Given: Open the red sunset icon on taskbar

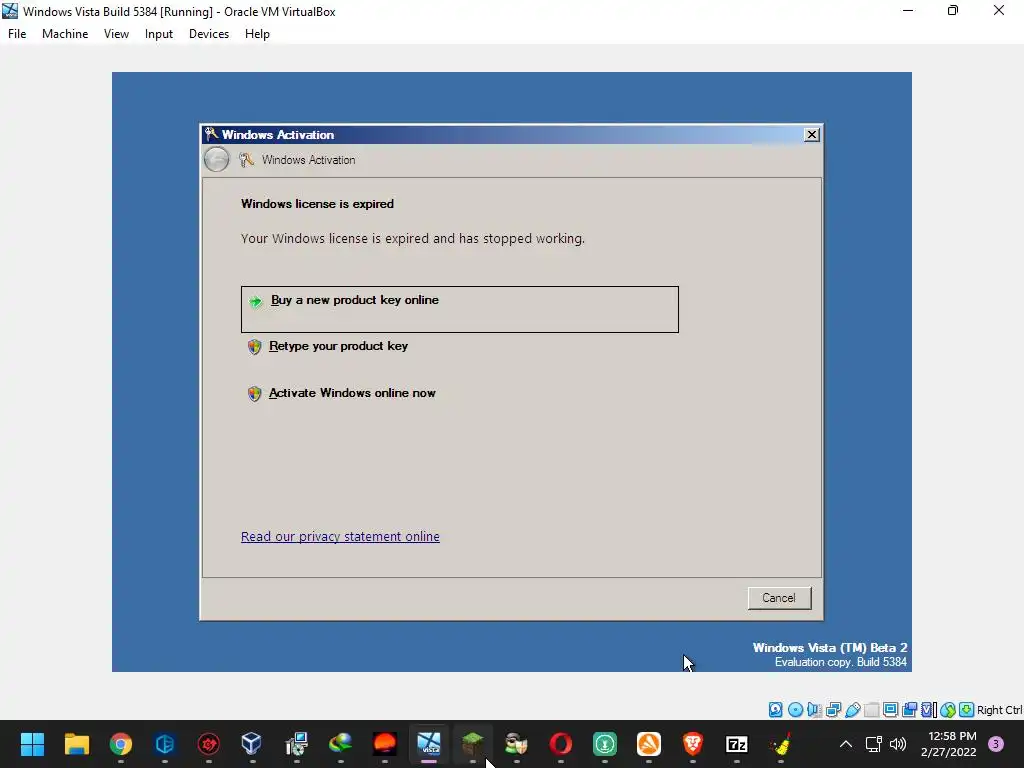Looking at the screenshot, I should tap(385, 744).
